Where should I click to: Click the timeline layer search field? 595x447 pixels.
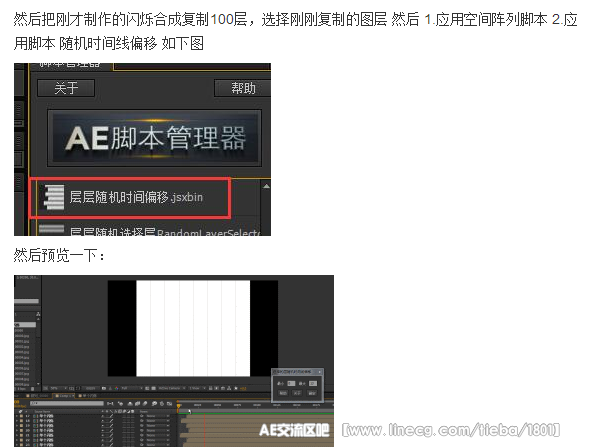pos(67,403)
